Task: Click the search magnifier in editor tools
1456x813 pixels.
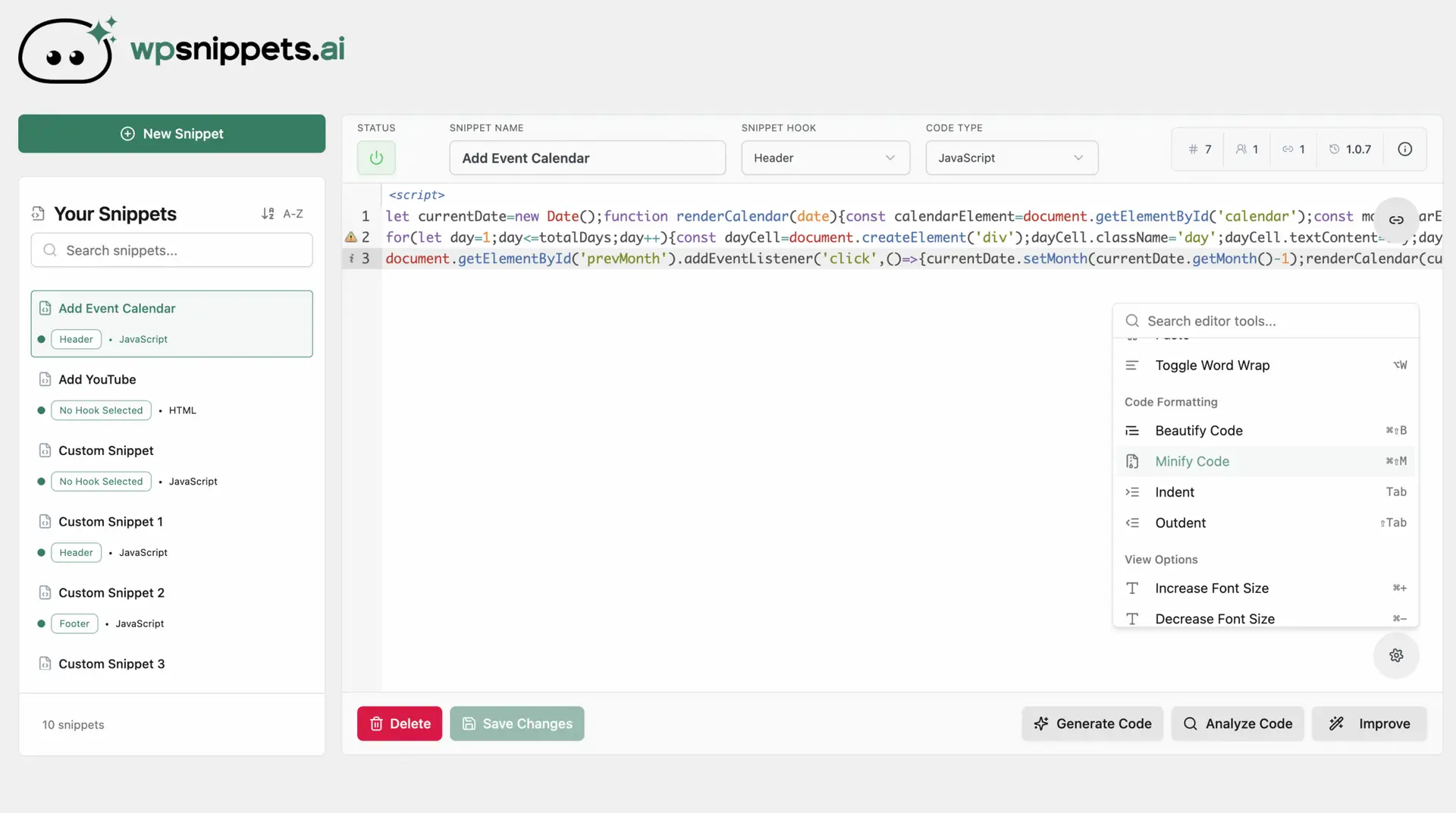Action: pos(1132,321)
